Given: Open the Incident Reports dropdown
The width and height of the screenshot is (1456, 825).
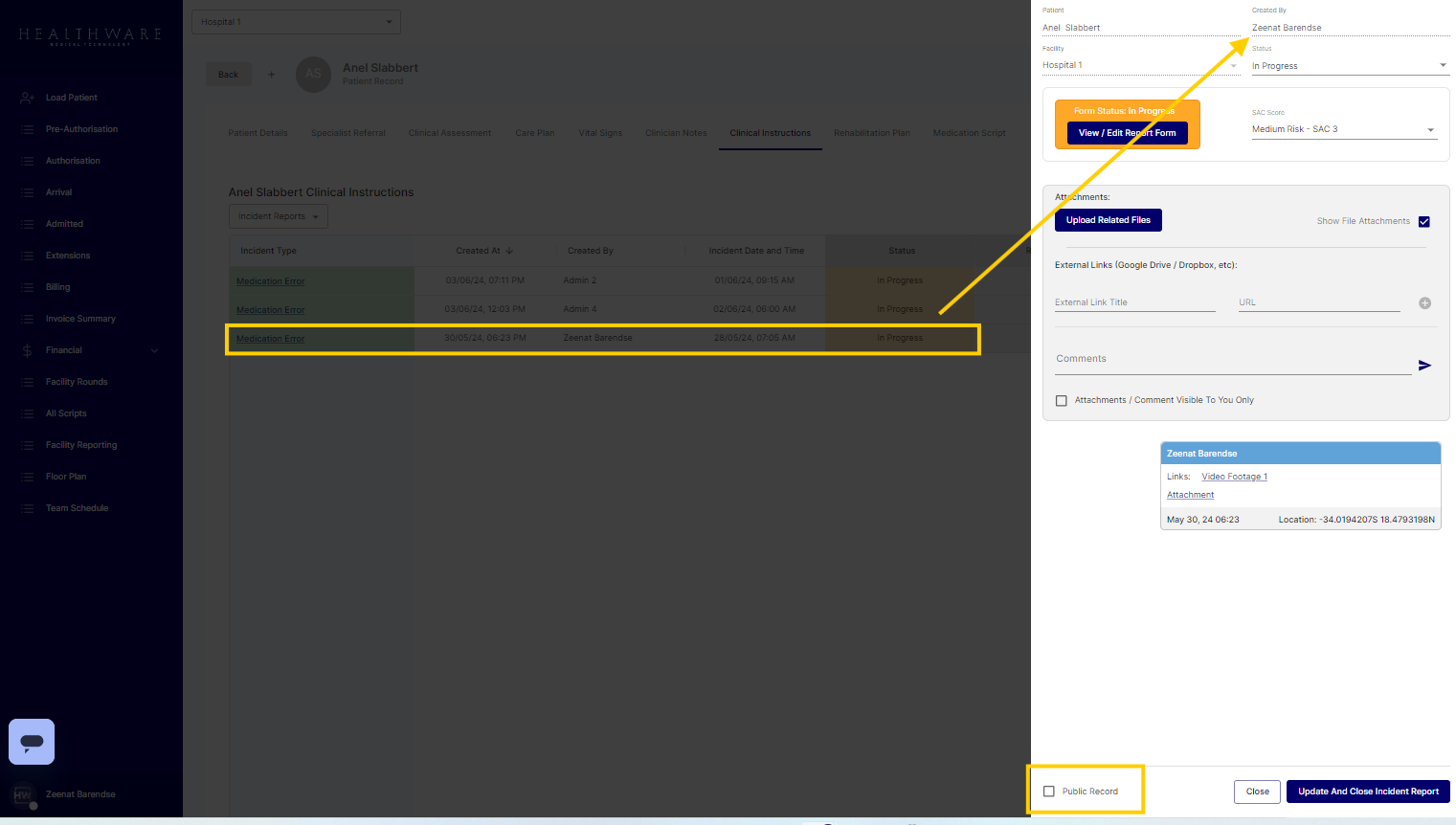Looking at the screenshot, I should 279,216.
